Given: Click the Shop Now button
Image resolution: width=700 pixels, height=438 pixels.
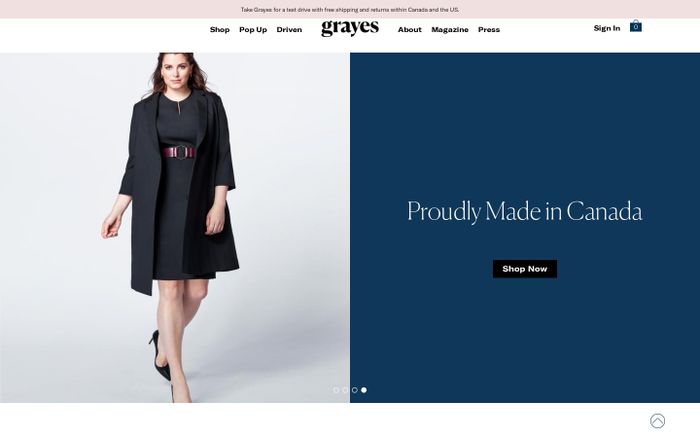Looking at the screenshot, I should tap(525, 269).
